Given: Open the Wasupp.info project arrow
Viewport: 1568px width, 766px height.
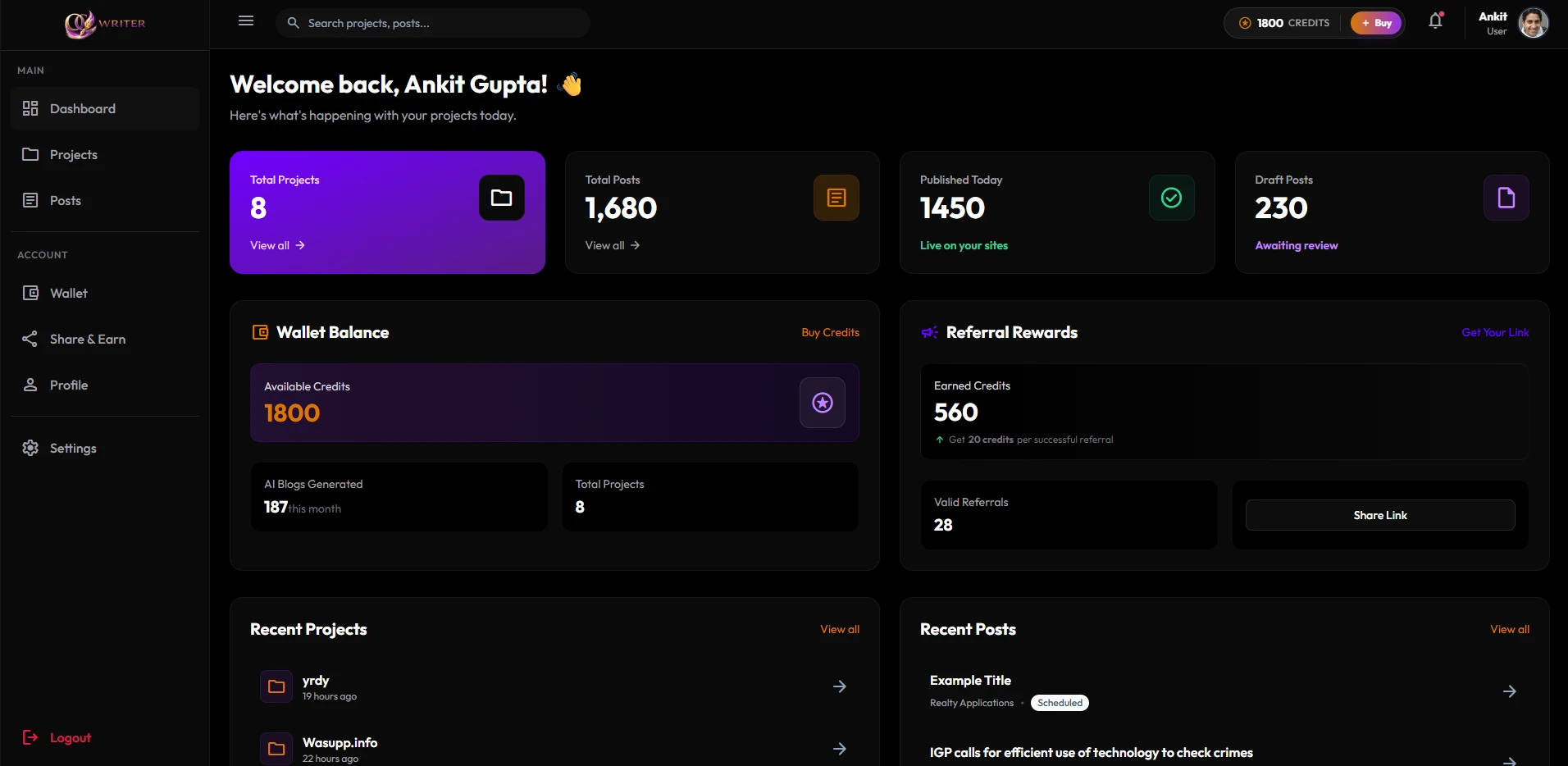Looking at the screenshot, I should tap(840, 747).
